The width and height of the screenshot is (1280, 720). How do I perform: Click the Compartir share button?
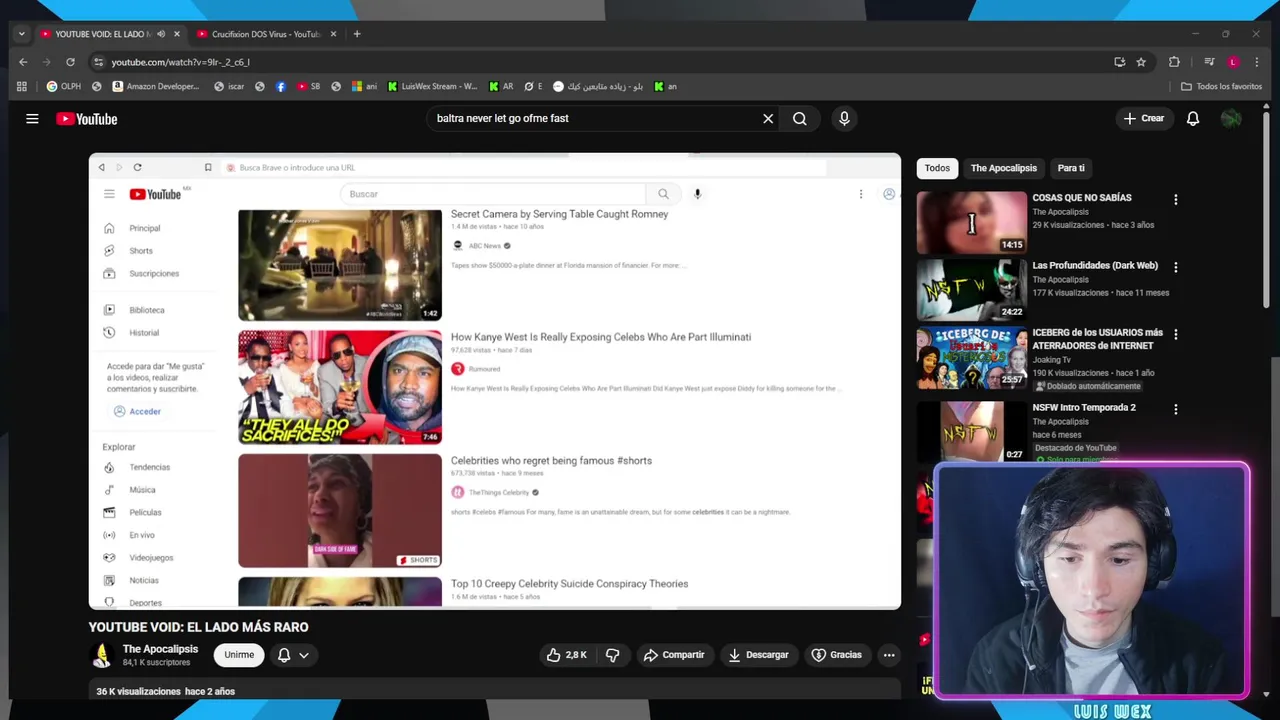(674, 655)
